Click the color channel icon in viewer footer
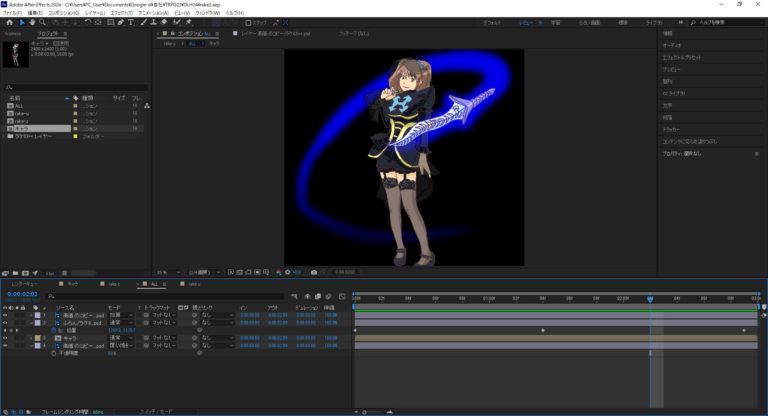This screenshot has height=416, width=768. (279, 272)
